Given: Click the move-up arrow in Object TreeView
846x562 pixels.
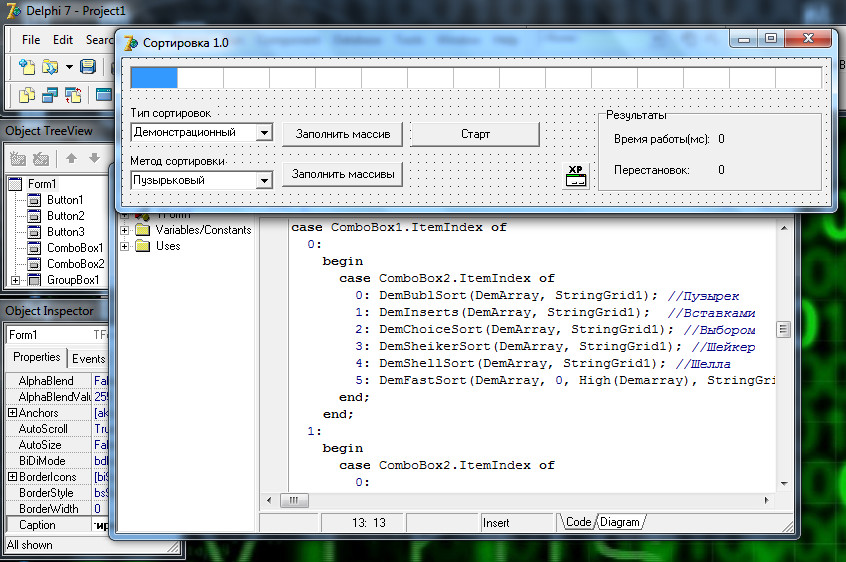Looking at the screenshot, I should click(x=71, y=158).
